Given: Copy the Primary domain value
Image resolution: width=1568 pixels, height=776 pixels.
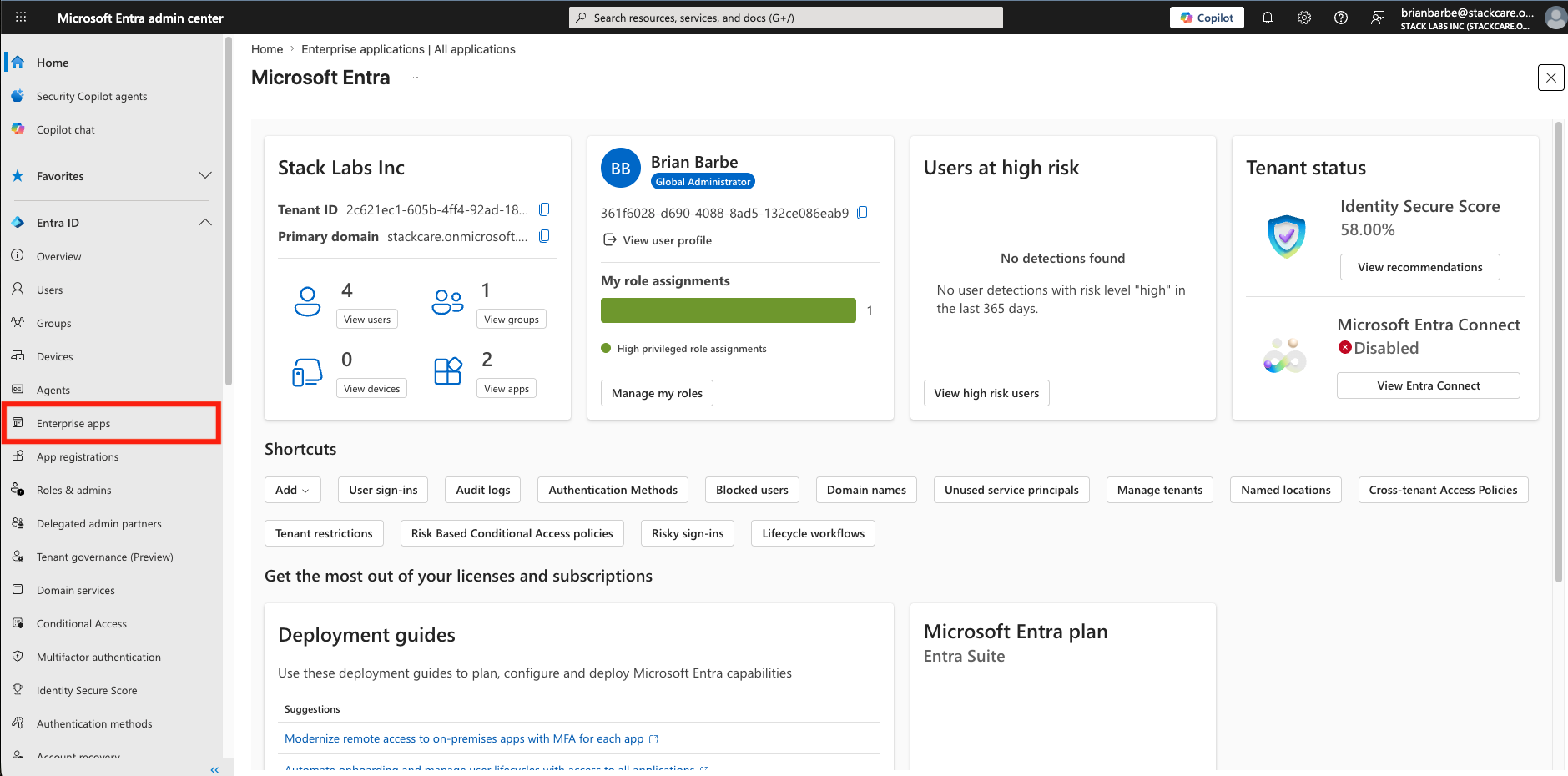Looking at the screenshot, I should click(544, 236).
